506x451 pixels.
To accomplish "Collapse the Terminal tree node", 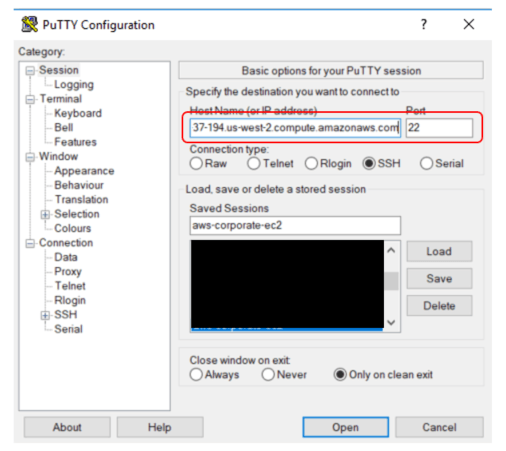I will 30,99.
